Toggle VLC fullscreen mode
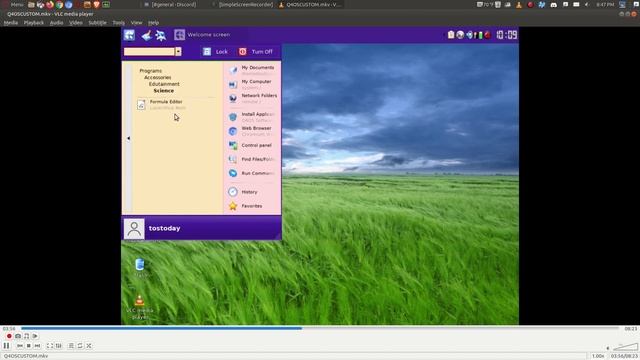 pyautogui.click(x=49, y=346)
